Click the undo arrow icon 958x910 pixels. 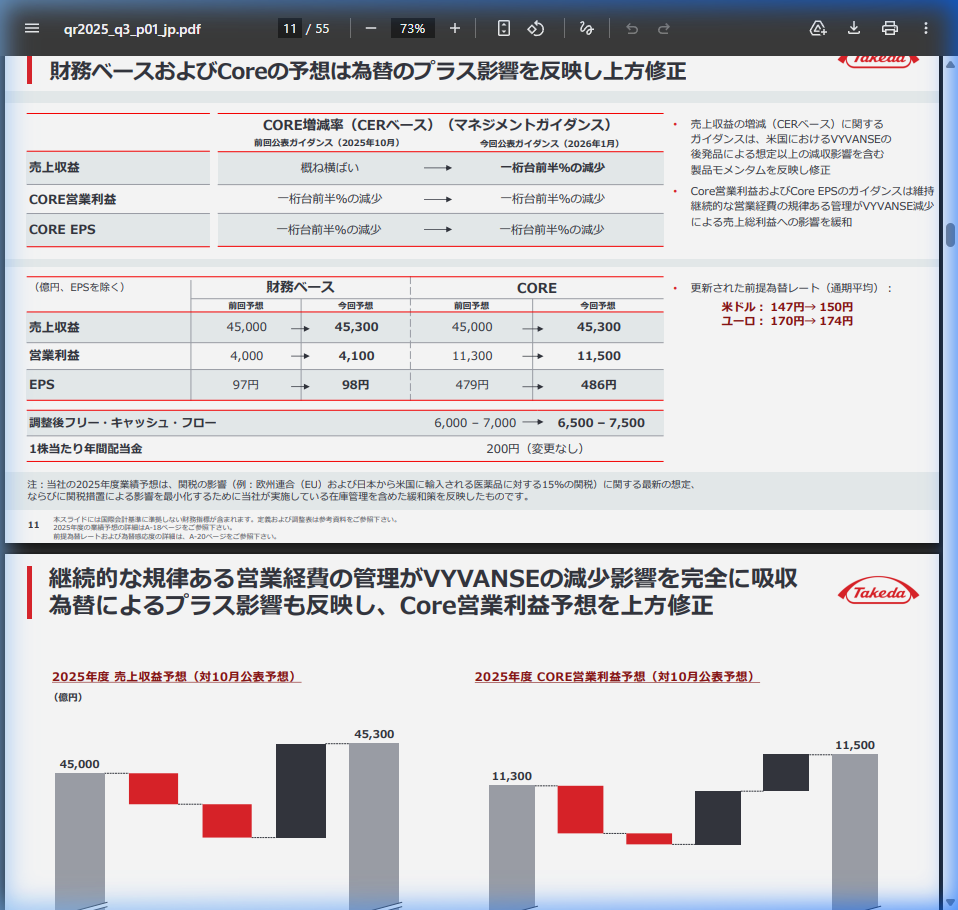click(x=632, y=28)
